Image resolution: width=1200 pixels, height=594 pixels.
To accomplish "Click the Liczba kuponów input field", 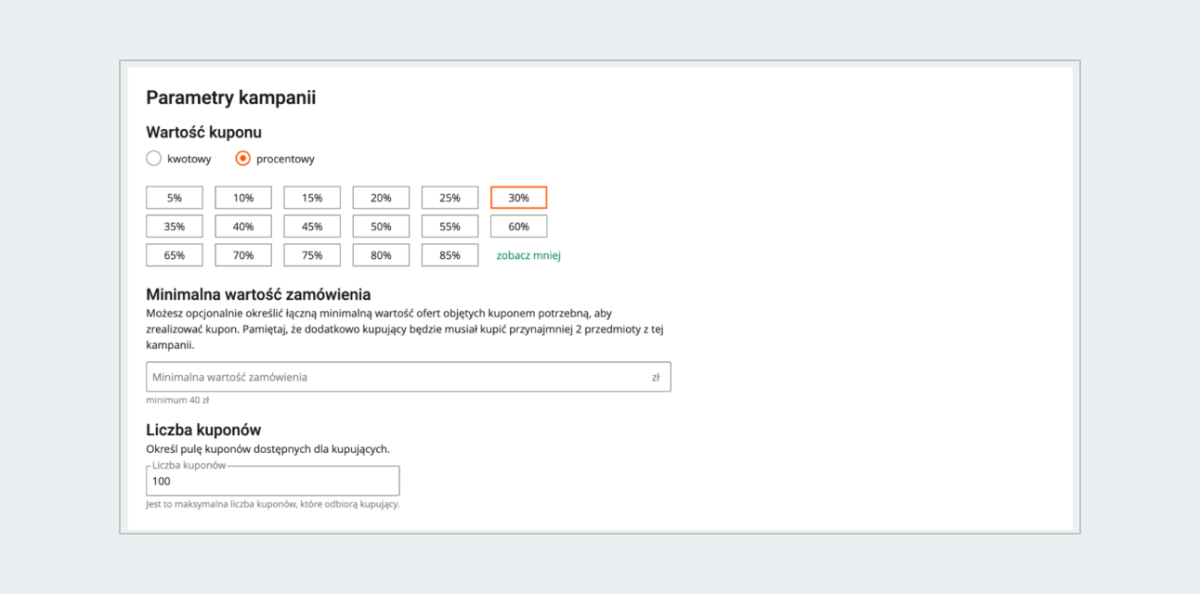I will pyautogui.click(x=273, y=481).
